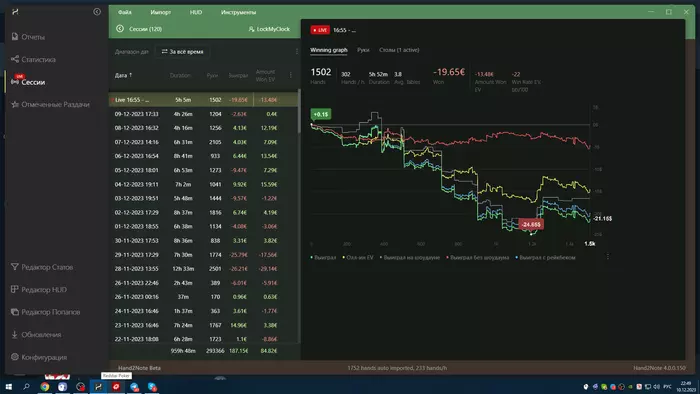Open three-dot menu beside graph legend
The image size is (700, 394).
(x=608, y=257)
